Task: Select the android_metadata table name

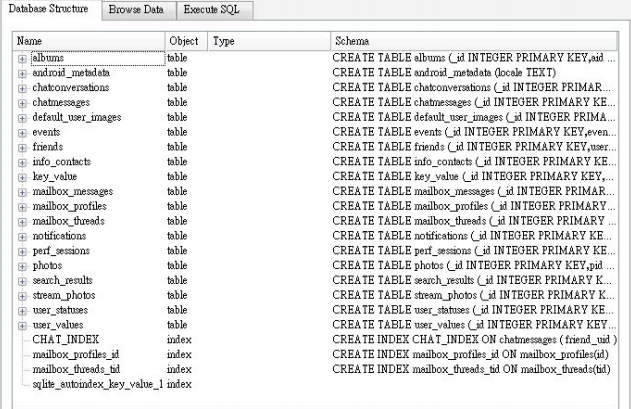Action: coord(71,74)
